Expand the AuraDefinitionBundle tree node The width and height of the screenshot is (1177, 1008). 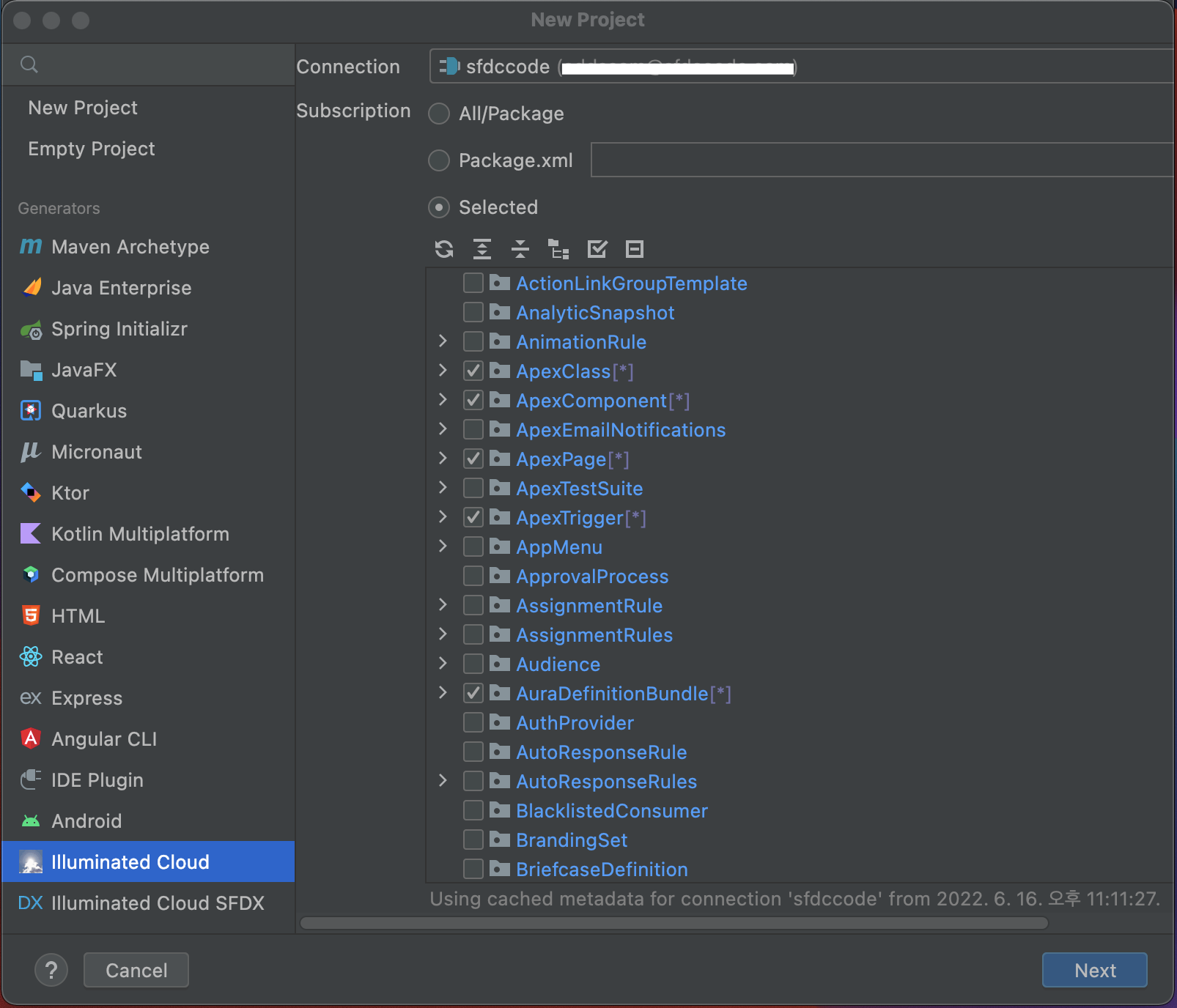(443, 692)
